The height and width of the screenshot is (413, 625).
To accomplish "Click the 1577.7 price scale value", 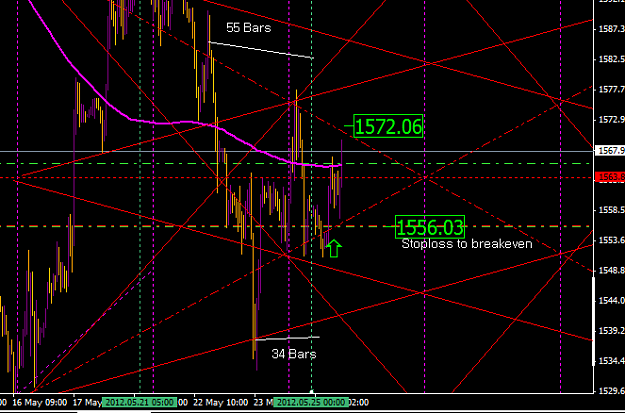I will [x=611, y=89].
